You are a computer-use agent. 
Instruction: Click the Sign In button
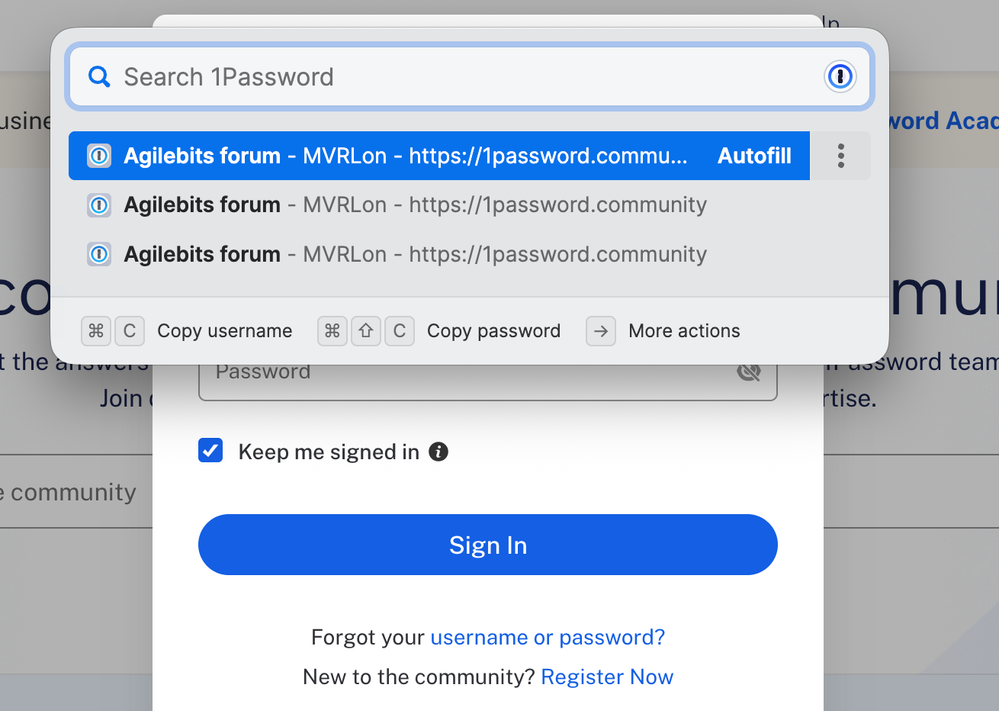point(487,545)
